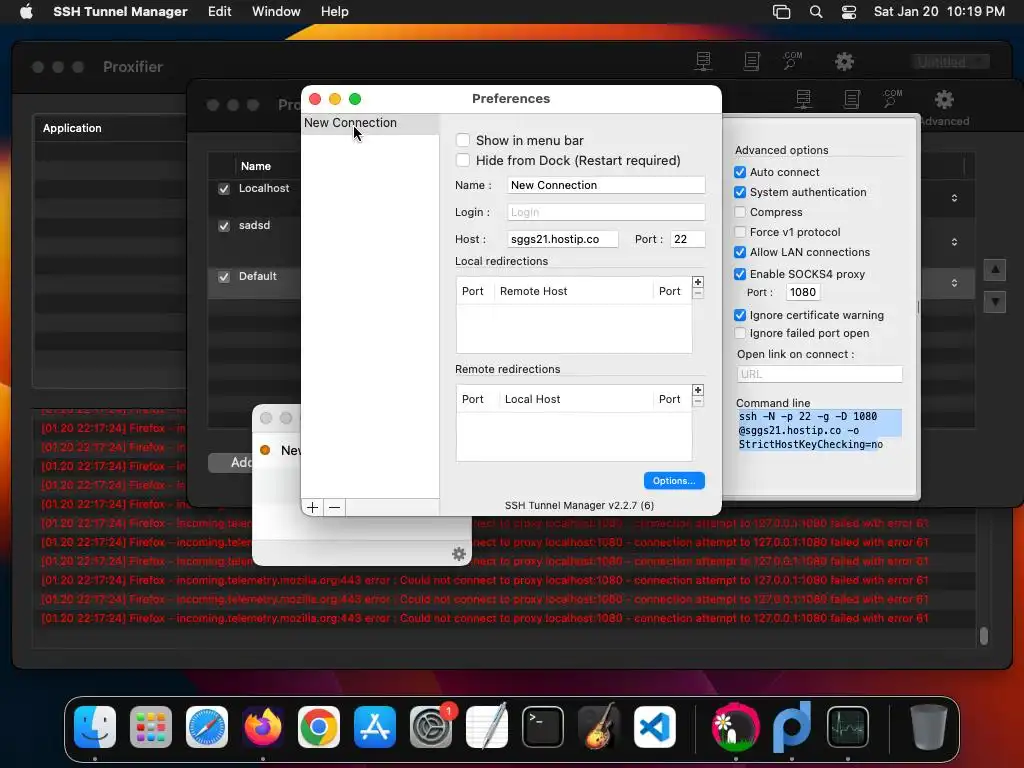Open Finder from the Dock
1024x768 pixels.
tap(95, 727)
